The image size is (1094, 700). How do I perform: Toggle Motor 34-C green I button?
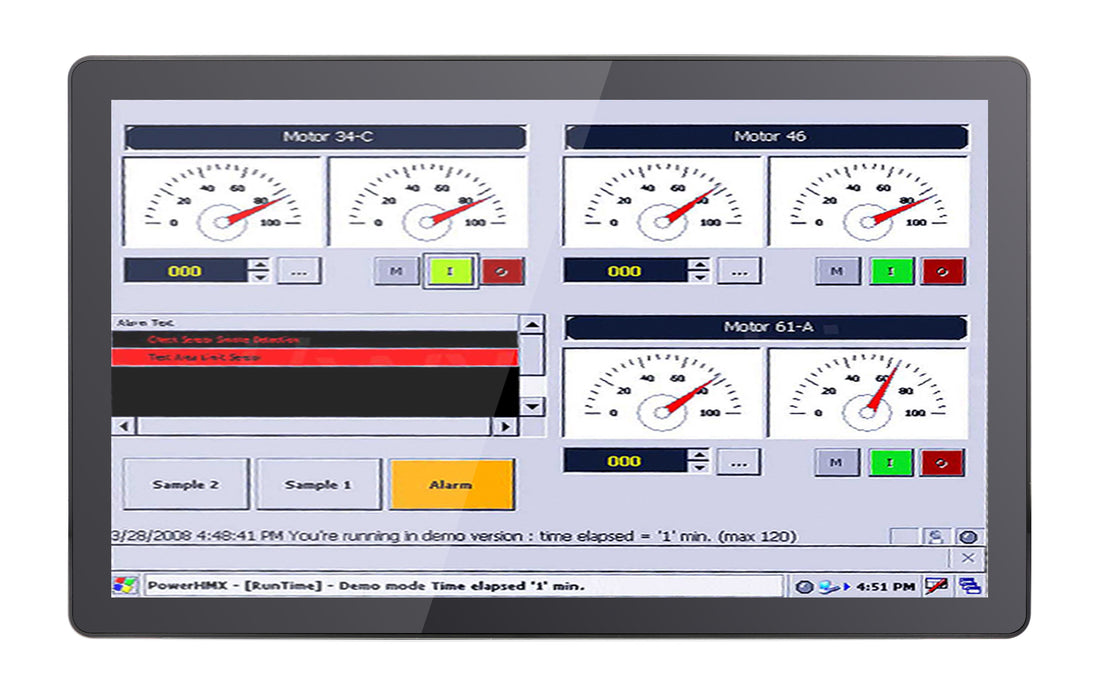click(x=450, y=271)
